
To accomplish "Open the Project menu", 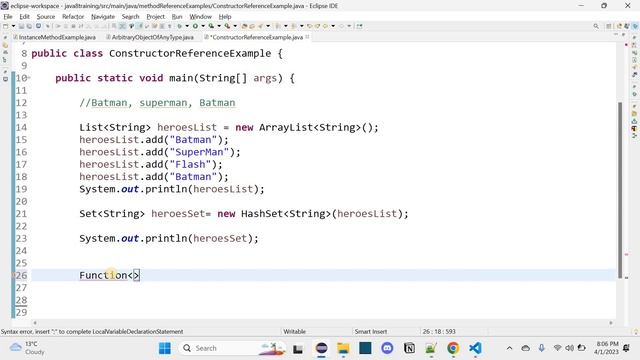I will pyautogui.click(x=156, y=17).
